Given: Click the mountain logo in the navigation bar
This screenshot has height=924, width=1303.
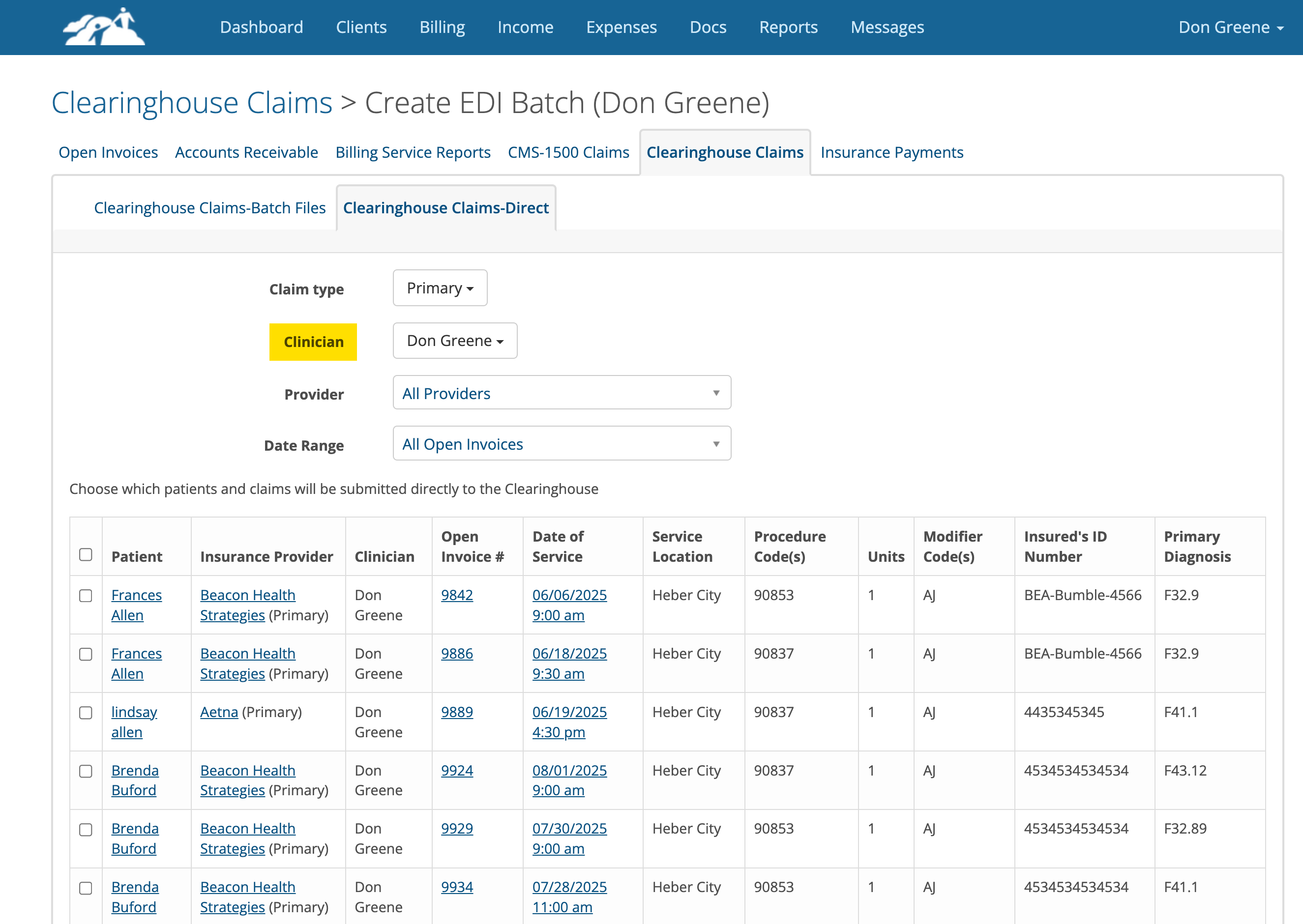Looking at the screenshot, I should 103,27.
